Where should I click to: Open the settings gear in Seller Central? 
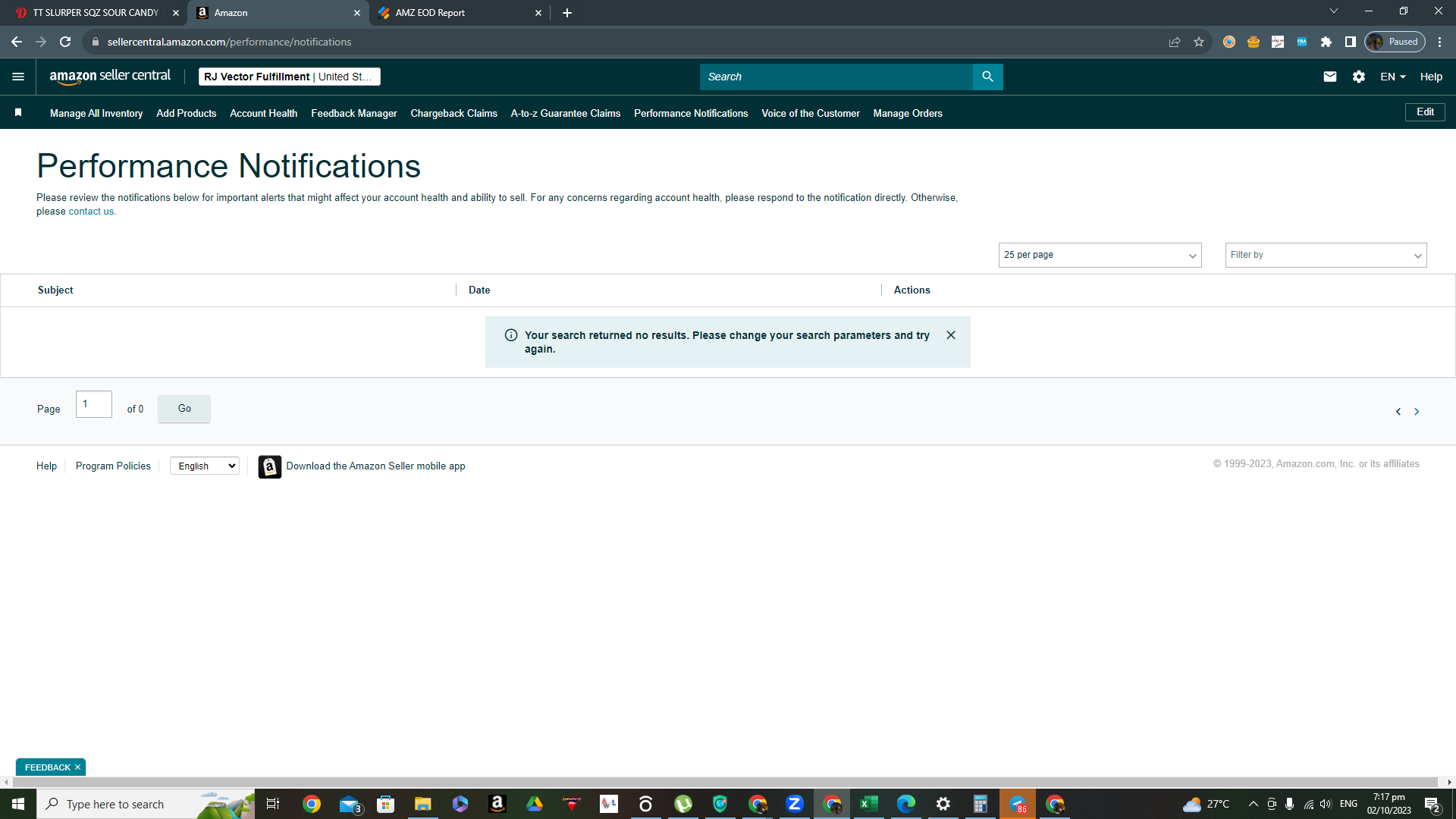(x=1359, y=77)
